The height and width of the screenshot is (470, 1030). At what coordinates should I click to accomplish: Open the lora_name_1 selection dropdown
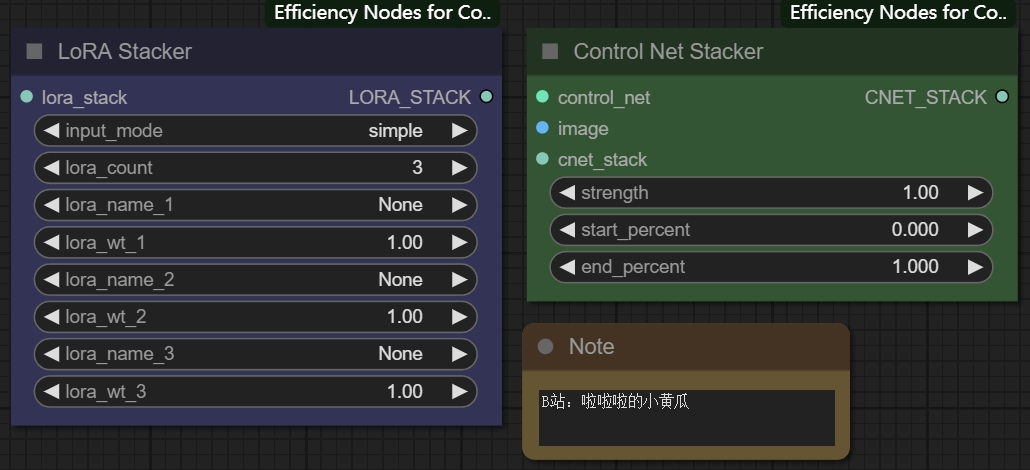point(255,205)
